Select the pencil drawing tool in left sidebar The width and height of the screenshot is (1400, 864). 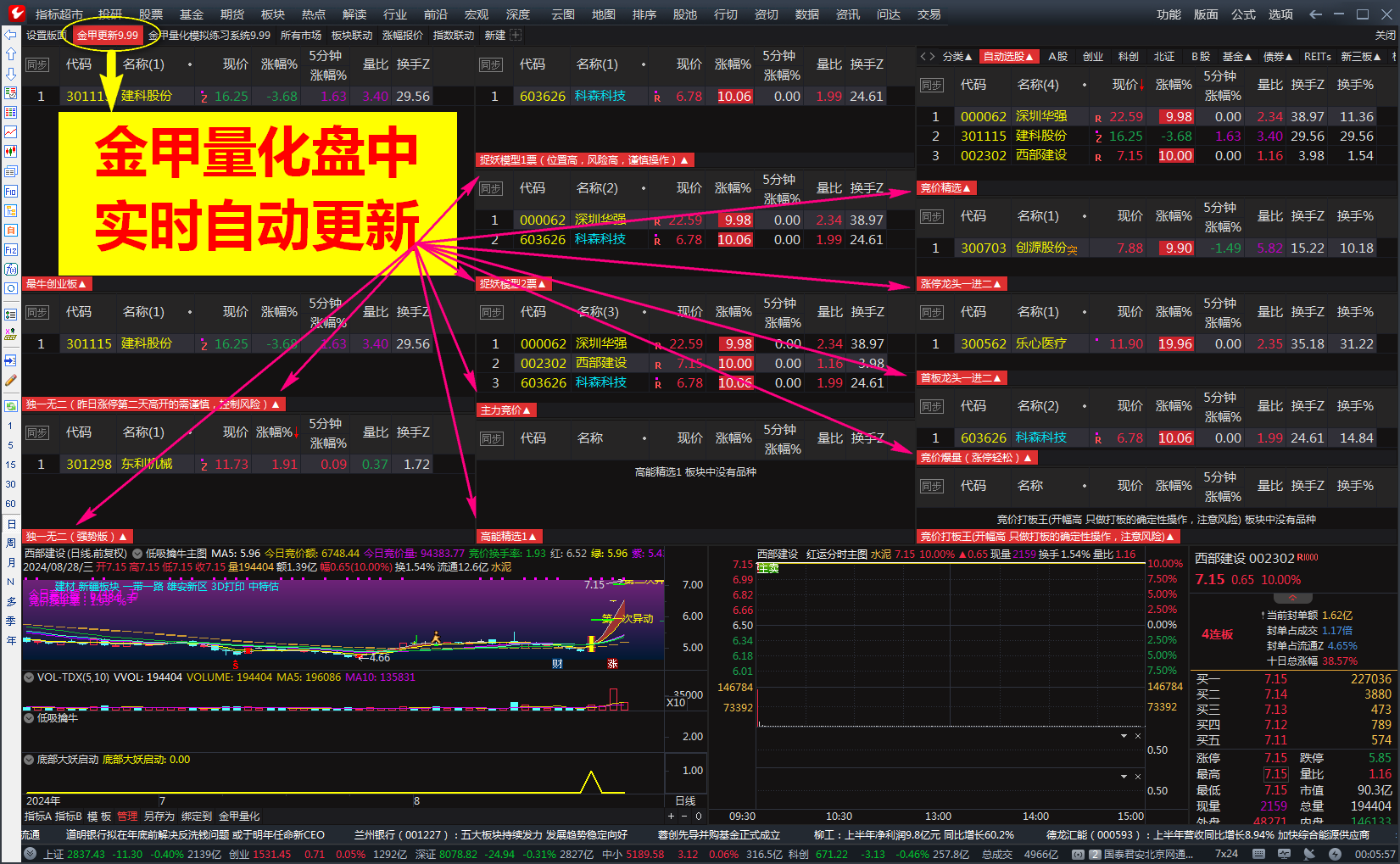(9, 380)
